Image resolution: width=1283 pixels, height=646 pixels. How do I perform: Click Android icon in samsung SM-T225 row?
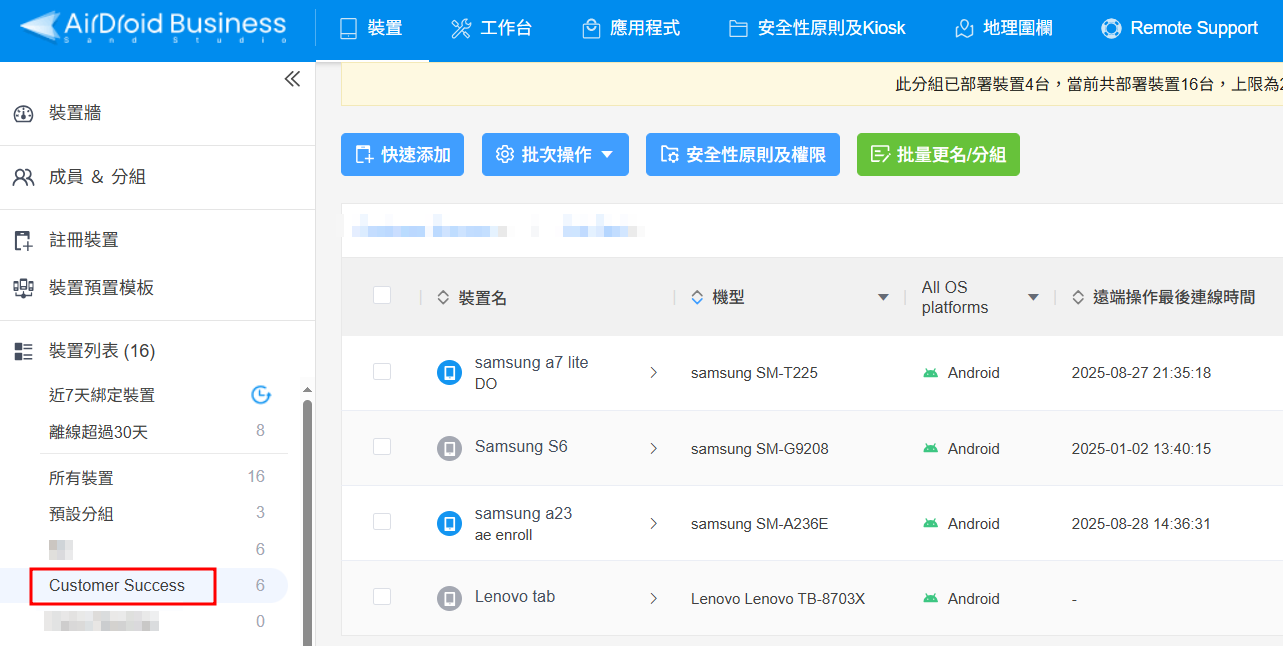[x=931, y=373]
